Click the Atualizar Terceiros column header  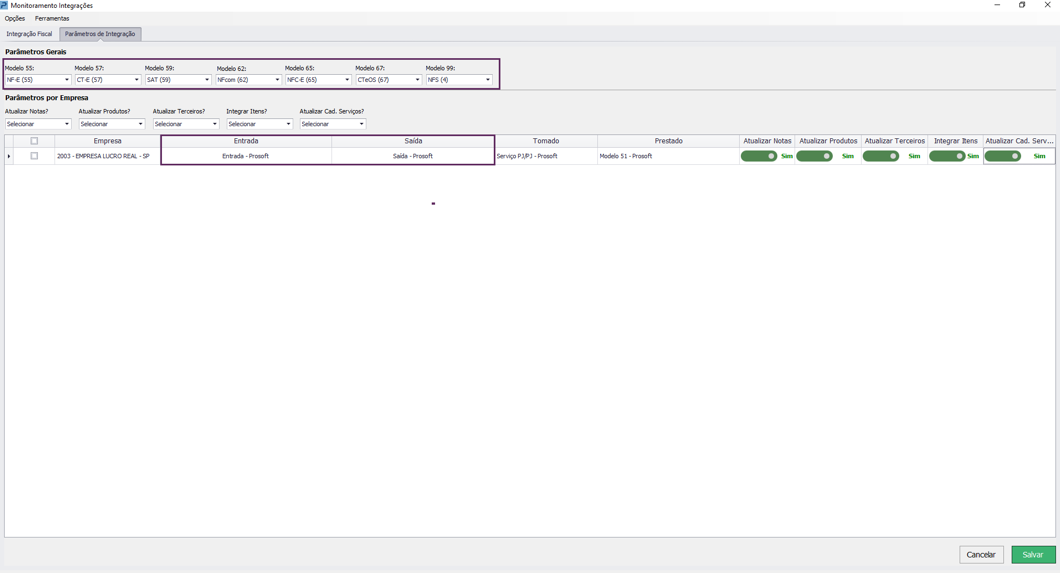[894, 141]
